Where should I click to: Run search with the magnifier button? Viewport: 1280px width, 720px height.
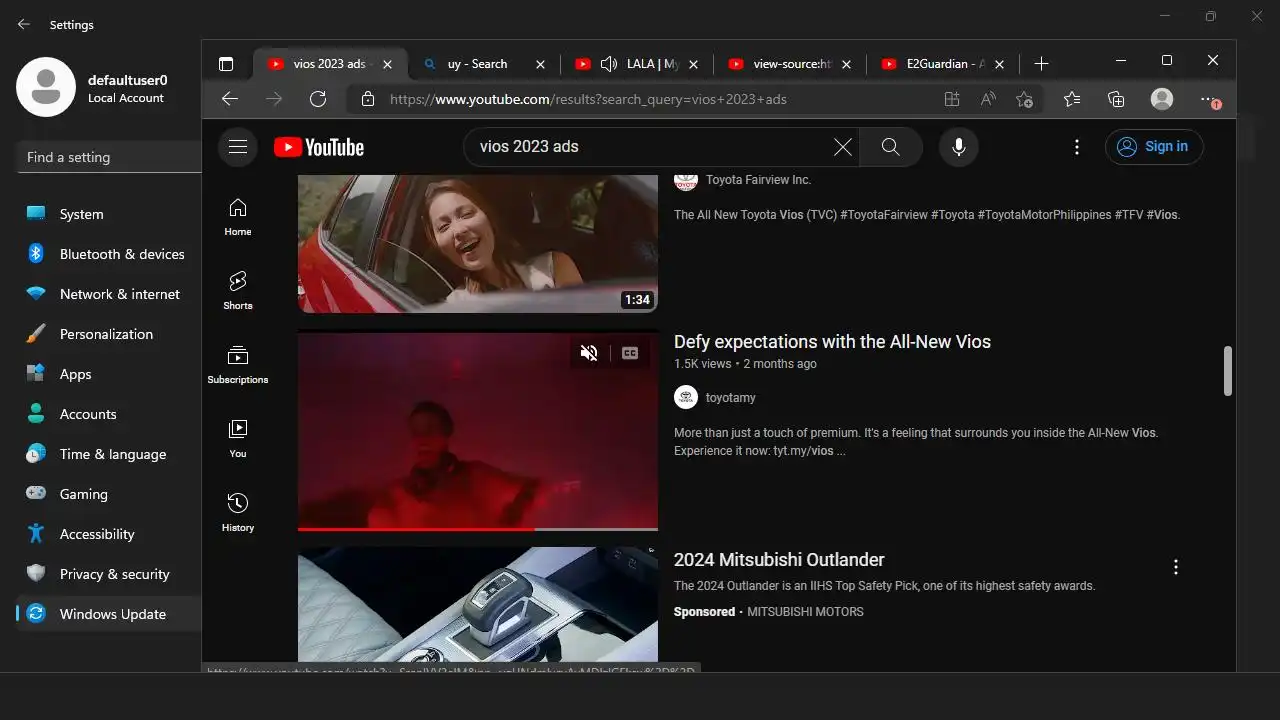click(x=891, y=147)
